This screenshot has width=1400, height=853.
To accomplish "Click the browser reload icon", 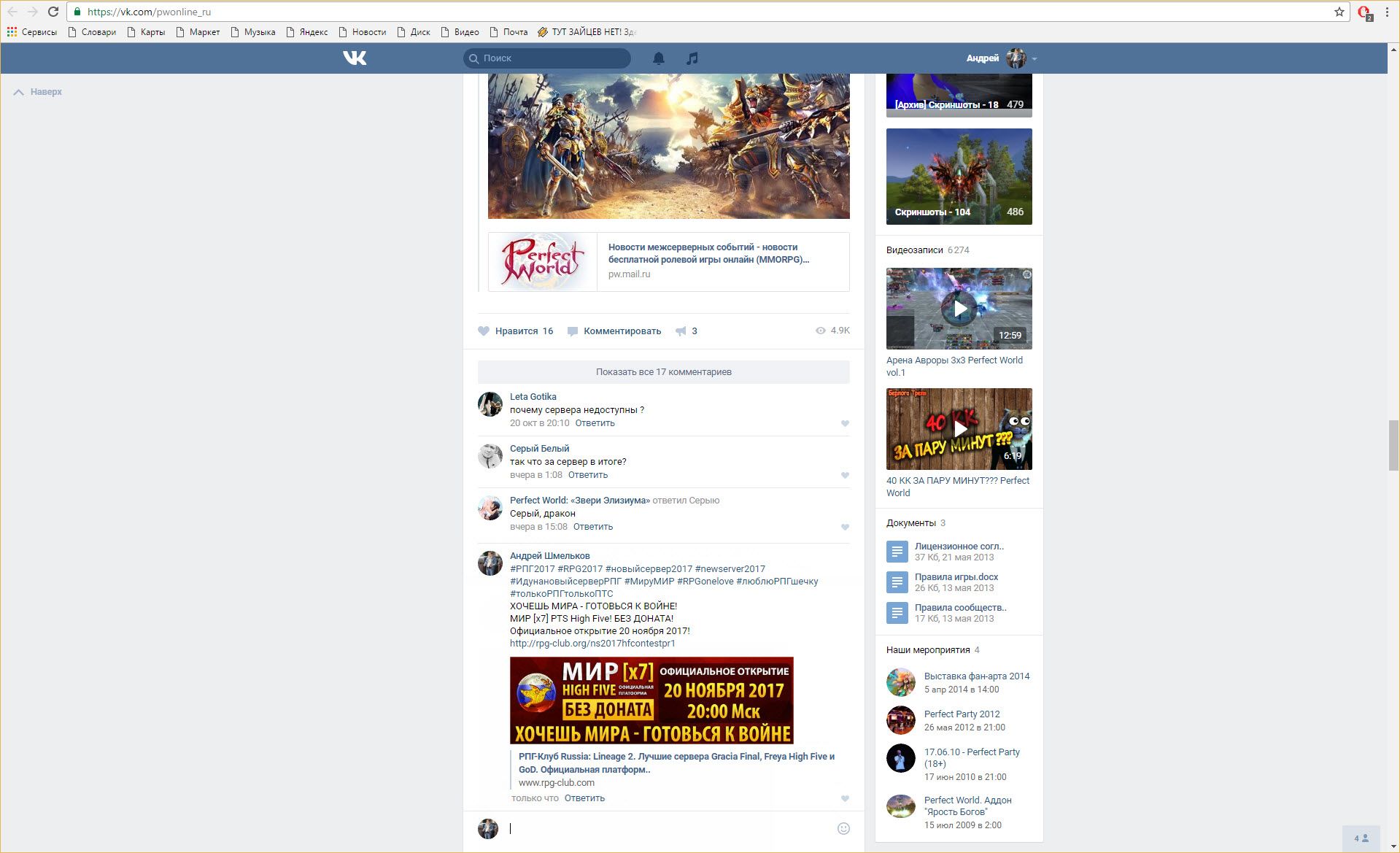I will click(53, 12).
